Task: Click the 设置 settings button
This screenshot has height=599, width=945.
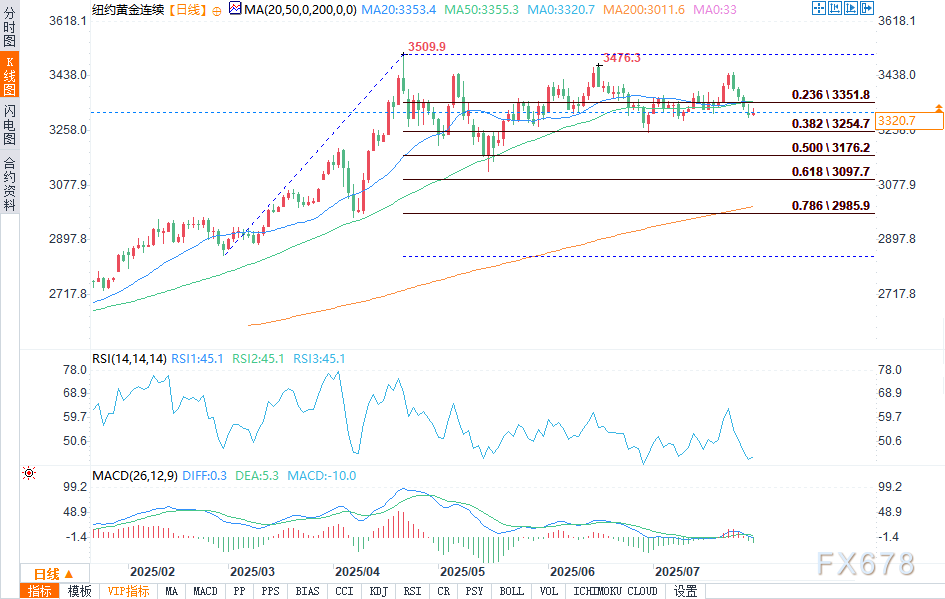Action: point(685,591)
